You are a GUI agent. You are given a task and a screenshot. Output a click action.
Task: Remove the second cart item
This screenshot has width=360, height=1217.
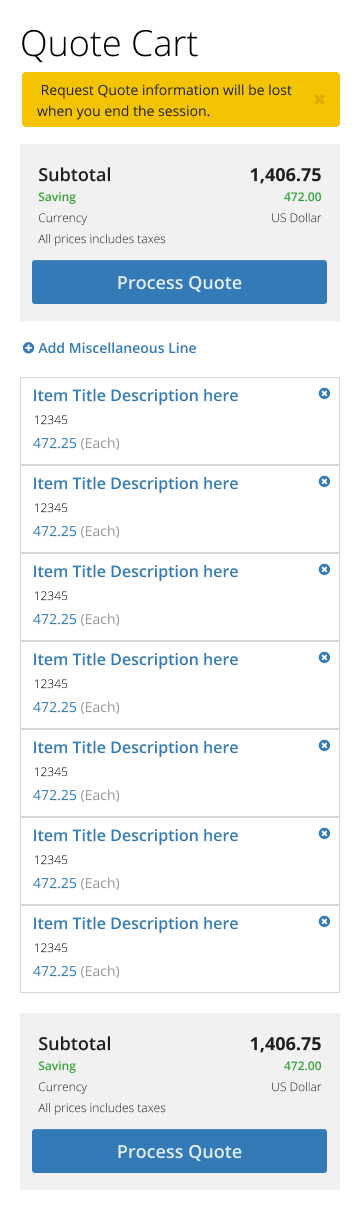click(x=324, y=482)
